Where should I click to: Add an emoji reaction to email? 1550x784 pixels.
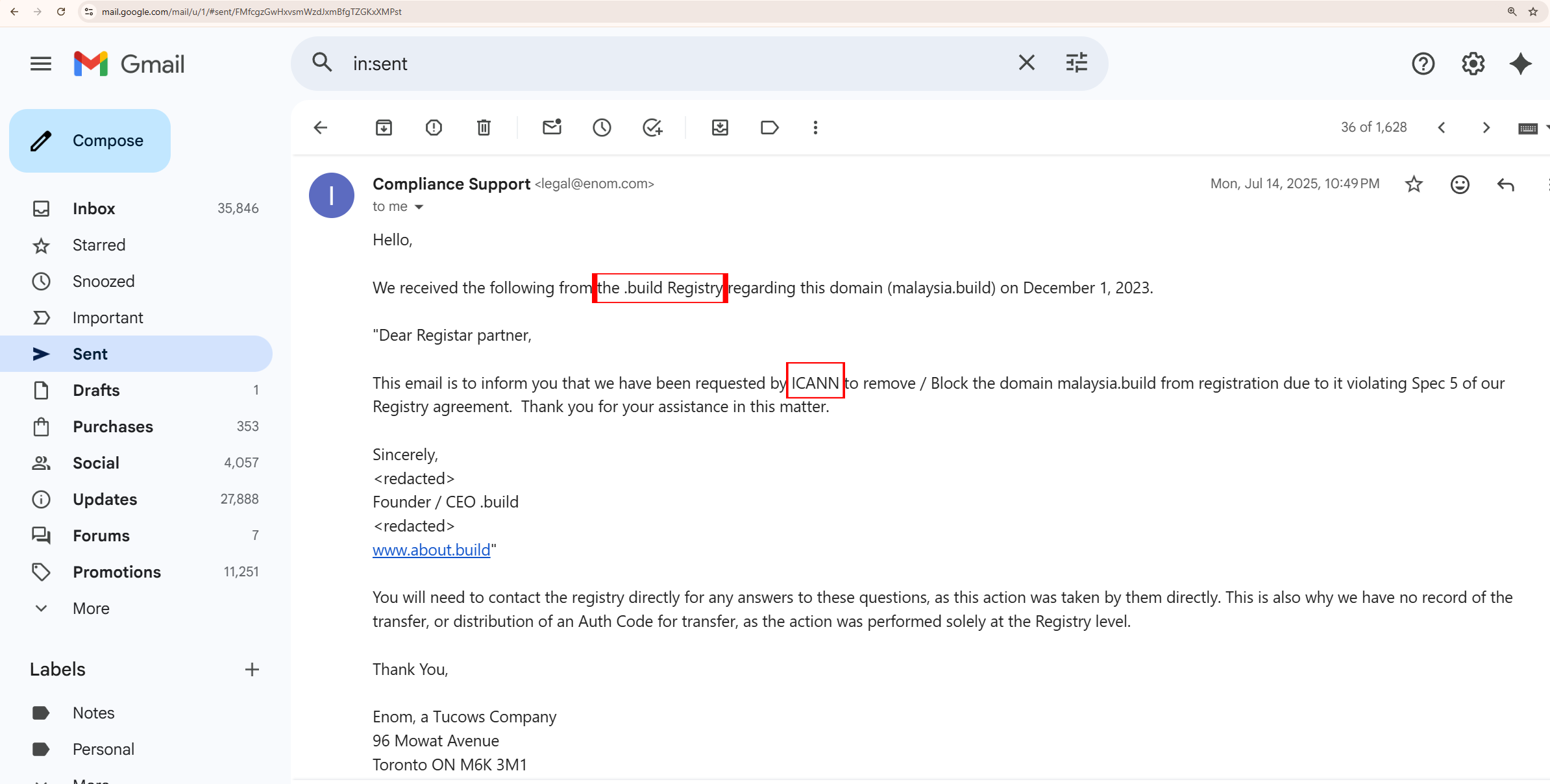click(x=1460, y=184)
